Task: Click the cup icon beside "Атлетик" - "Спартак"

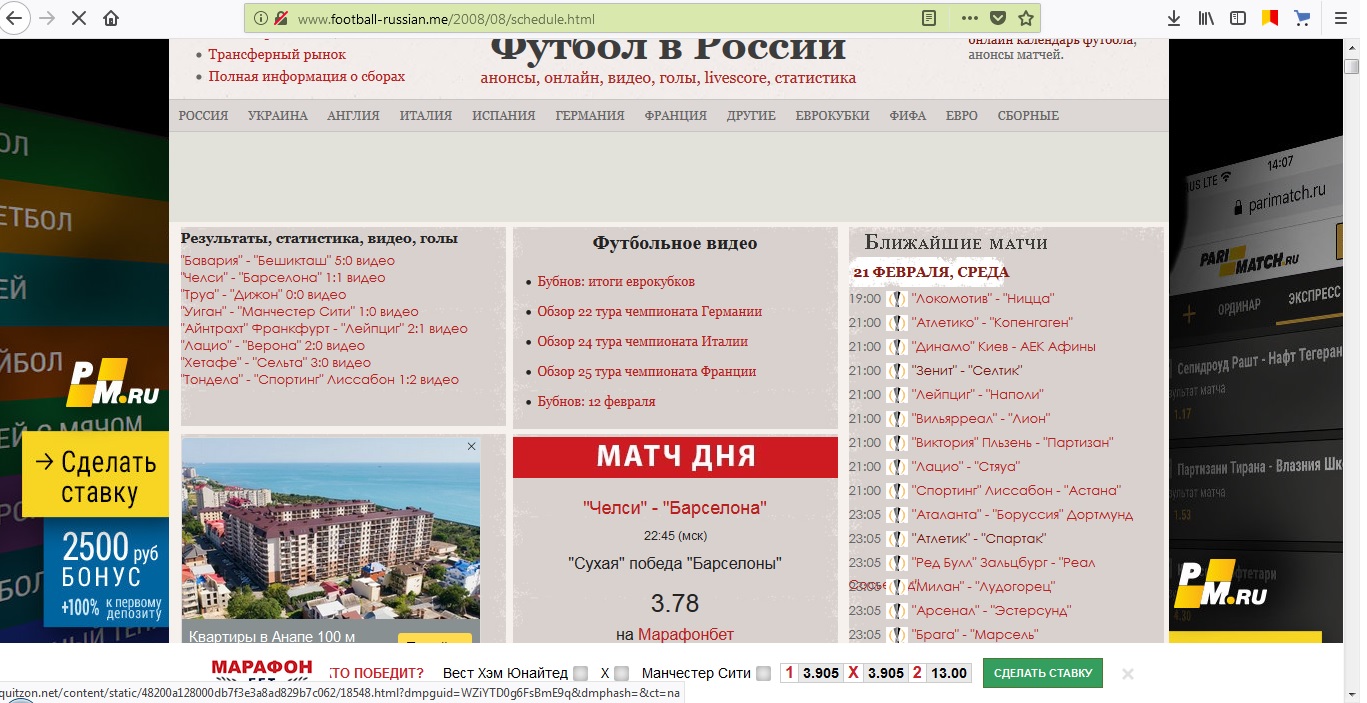Action: point(897,539)
